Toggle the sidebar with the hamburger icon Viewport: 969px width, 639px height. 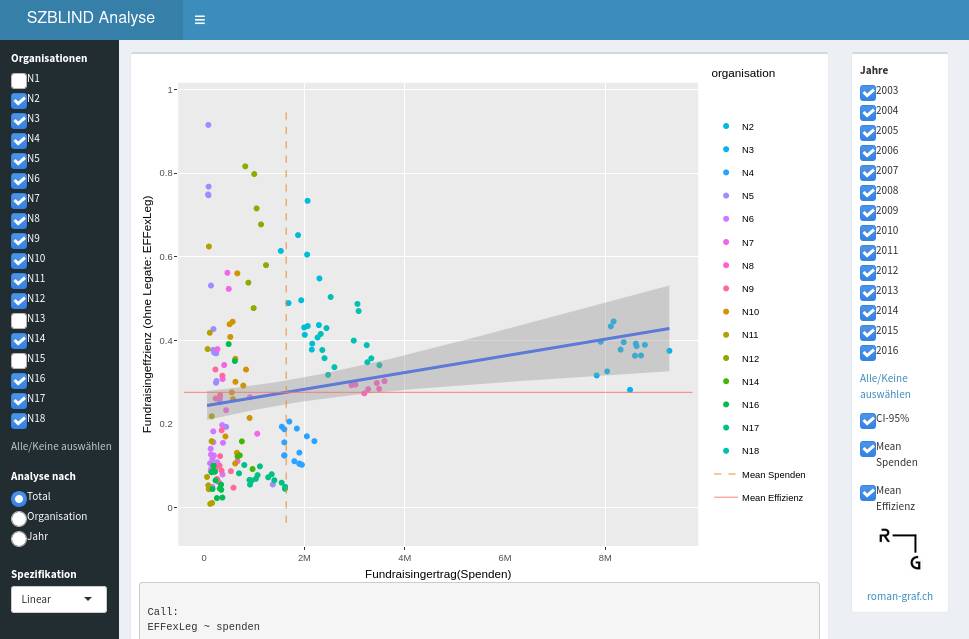pyautogui.click(x=199, y=19)
